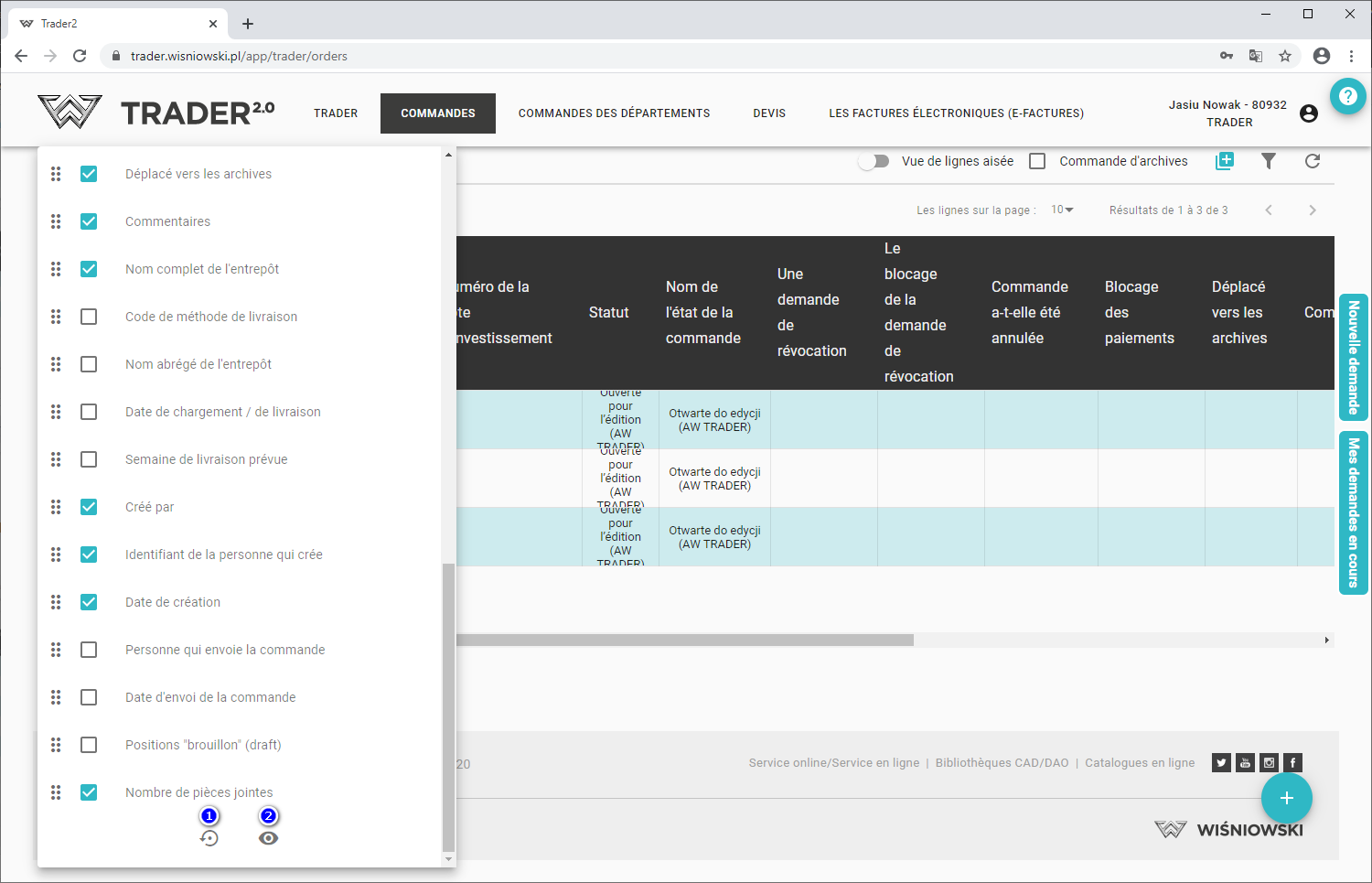This screenshot has height=883, width=1372.
Task: Switch to COMMANDES DES DÉPARTEMENTS tab
Action: click(x=614, y=113)
